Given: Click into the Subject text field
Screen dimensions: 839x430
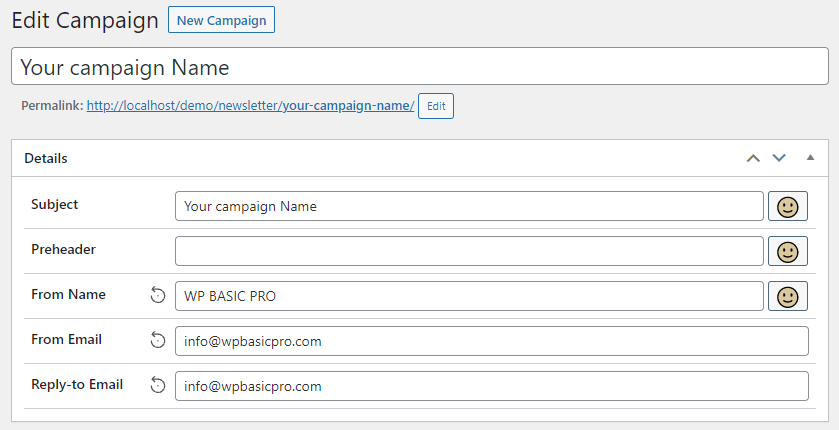Looking at the screenshot, I should [x=468, y=206].
